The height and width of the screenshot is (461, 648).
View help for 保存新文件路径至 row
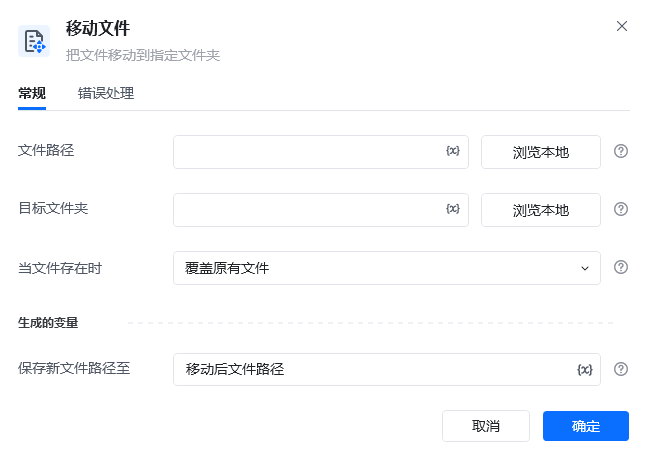(x=621, y=369)
